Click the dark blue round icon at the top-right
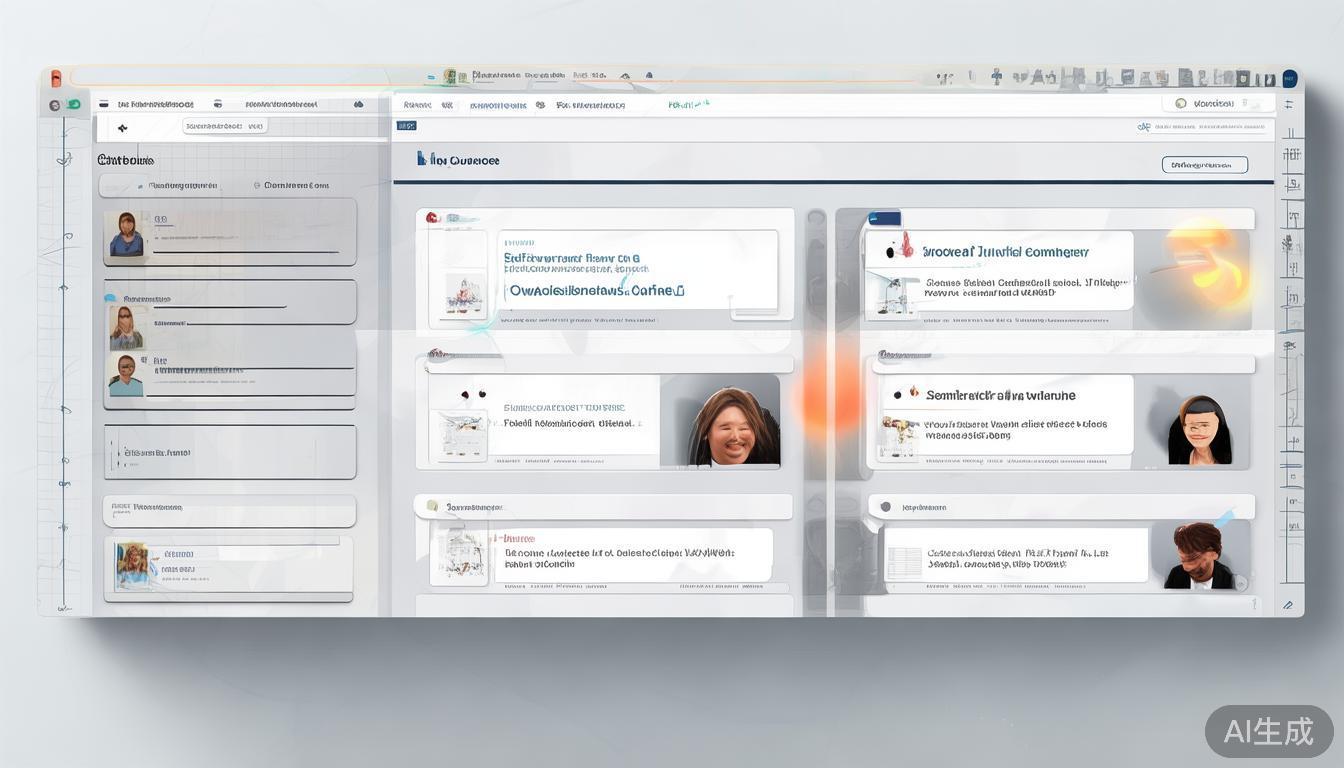The width and height of the screenshot is (1344, 768). pos(1290,78)
